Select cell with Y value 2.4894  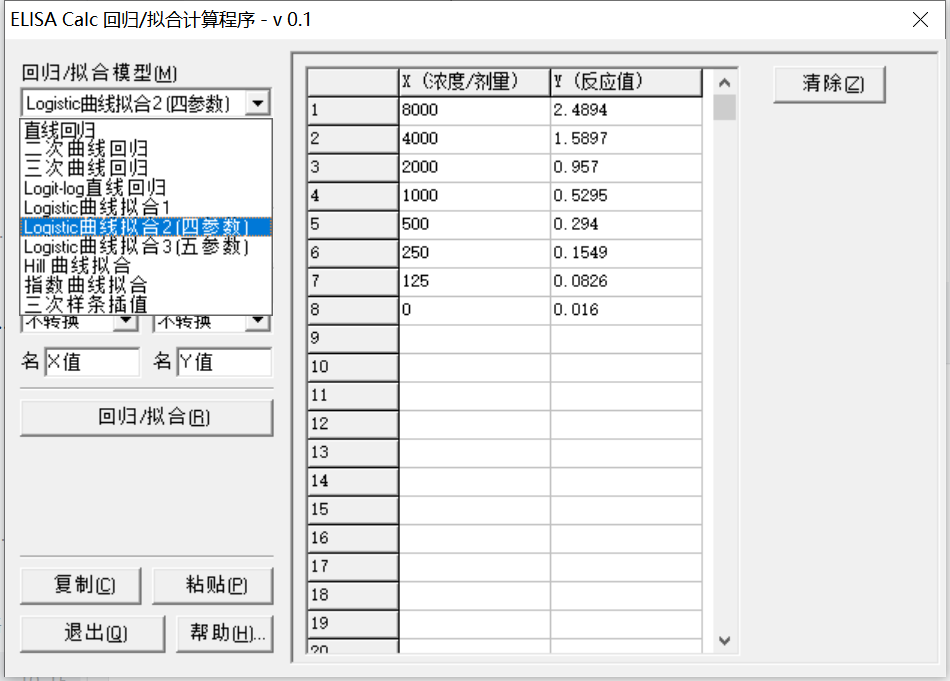point(626,111)
